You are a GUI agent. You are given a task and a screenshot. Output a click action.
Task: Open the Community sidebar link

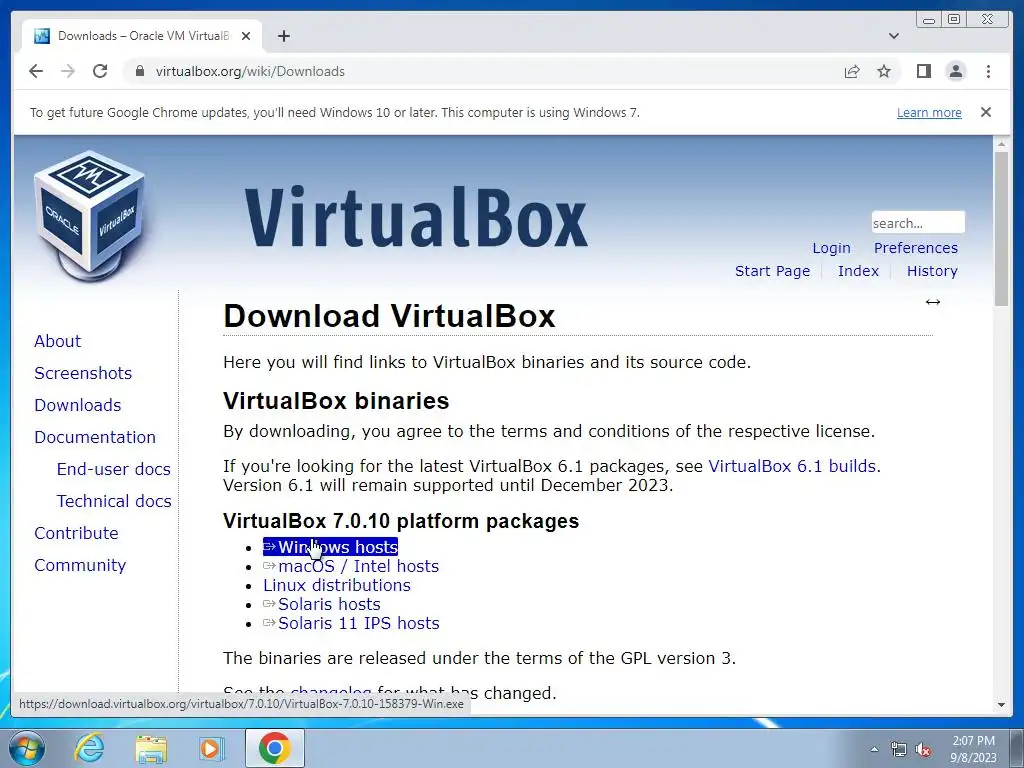coord(80,565)
